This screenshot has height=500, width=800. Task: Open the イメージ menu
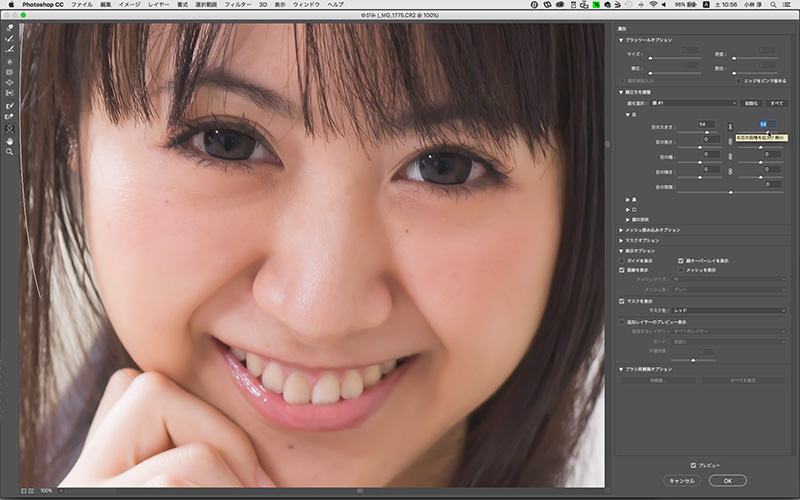coord(129,5)
